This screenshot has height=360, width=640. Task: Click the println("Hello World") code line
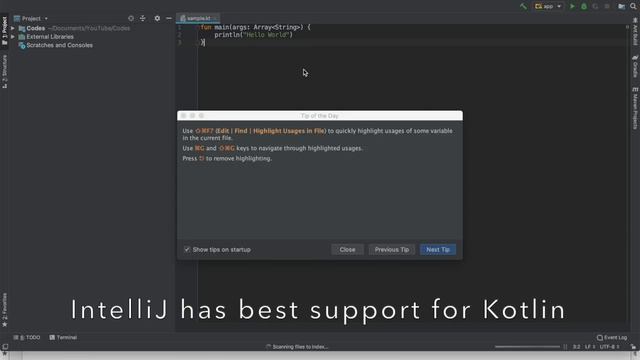click(x=253, y=35)
